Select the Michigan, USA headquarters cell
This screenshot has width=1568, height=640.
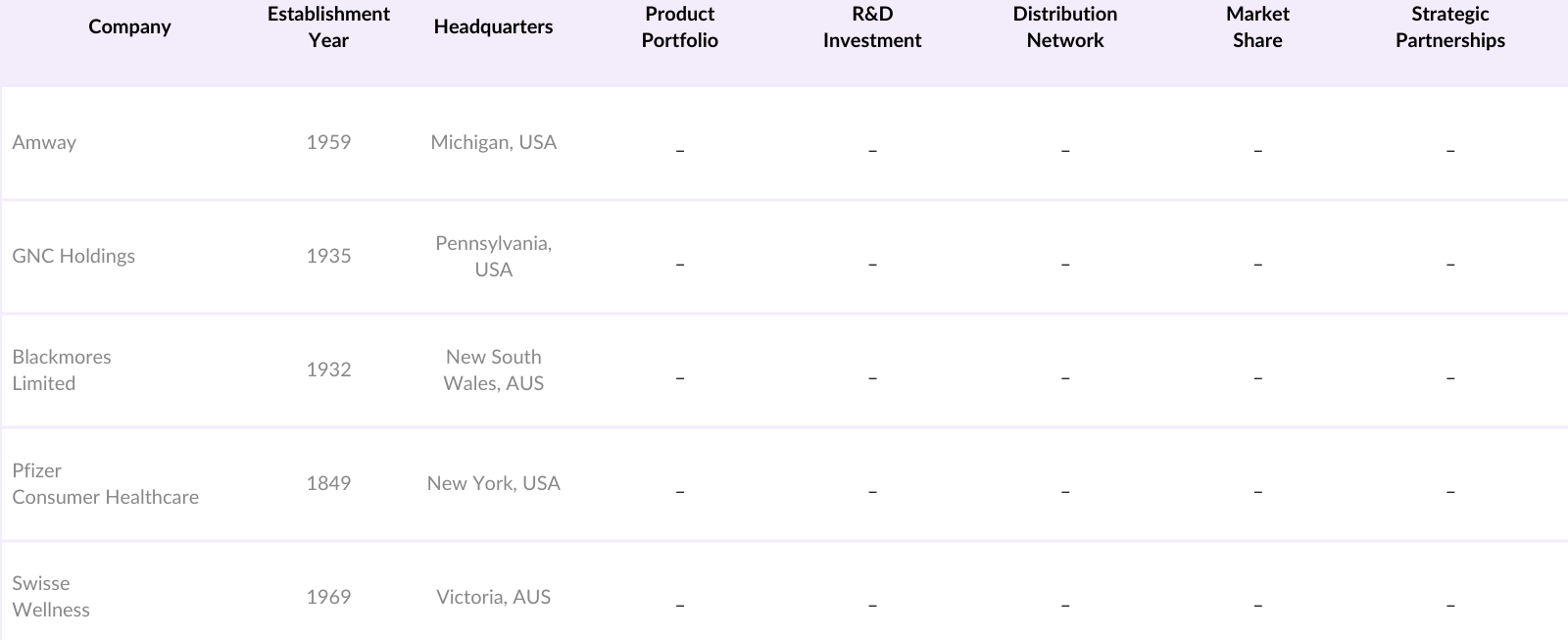(x=493, y=142)
